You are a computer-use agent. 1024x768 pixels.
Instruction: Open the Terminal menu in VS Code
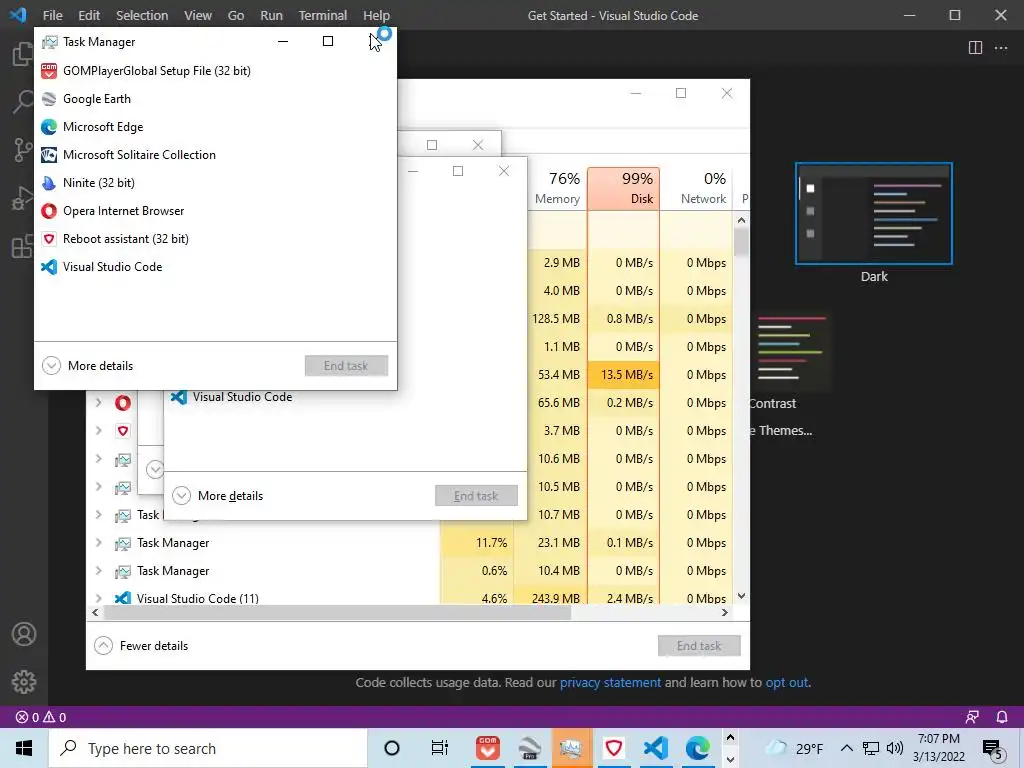tap(323, 15)
